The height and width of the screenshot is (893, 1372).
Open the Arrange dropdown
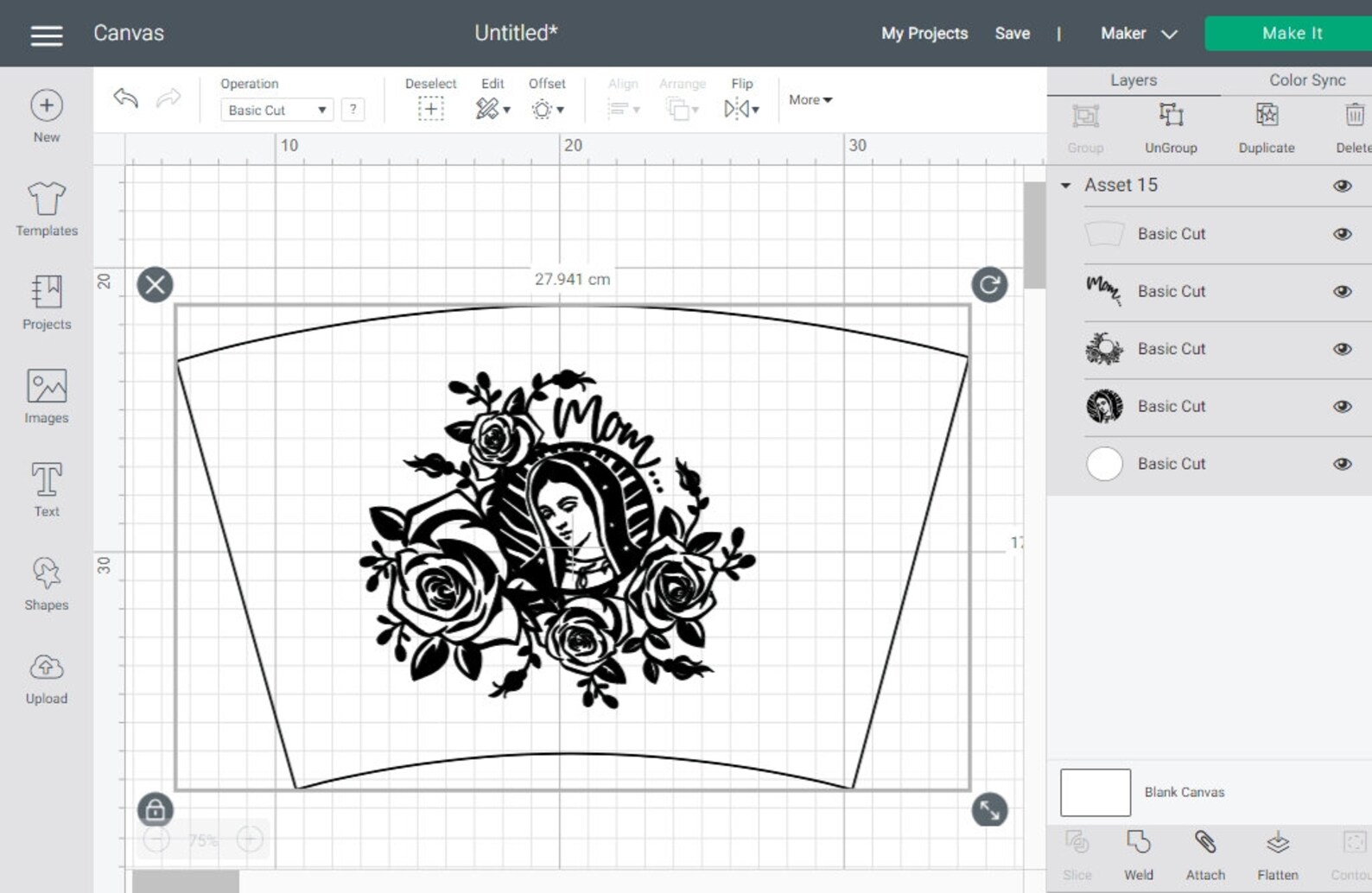point(683,98)
